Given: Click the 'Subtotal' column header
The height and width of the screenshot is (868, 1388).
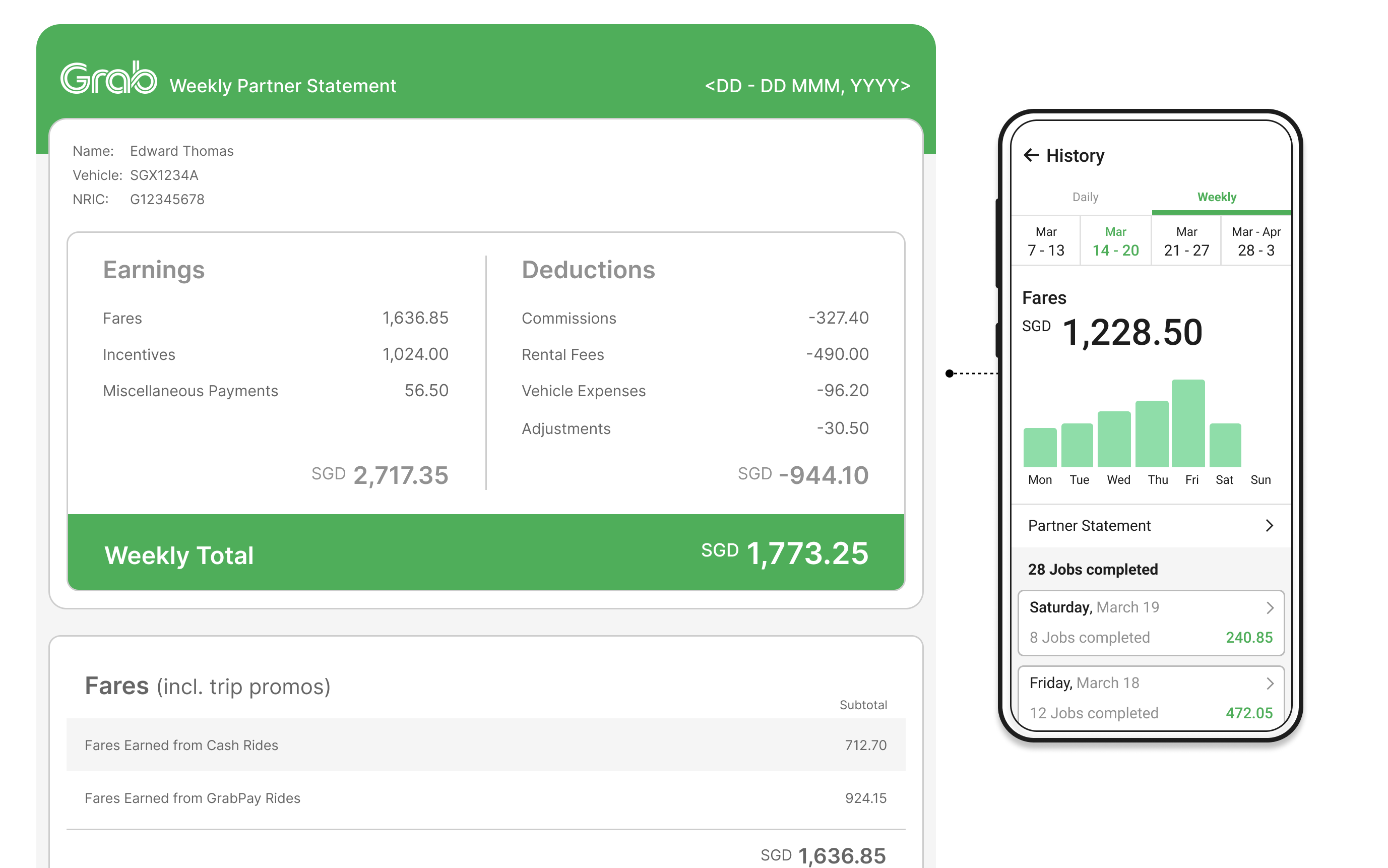Looking at the screenshot, I should (863, 705).
